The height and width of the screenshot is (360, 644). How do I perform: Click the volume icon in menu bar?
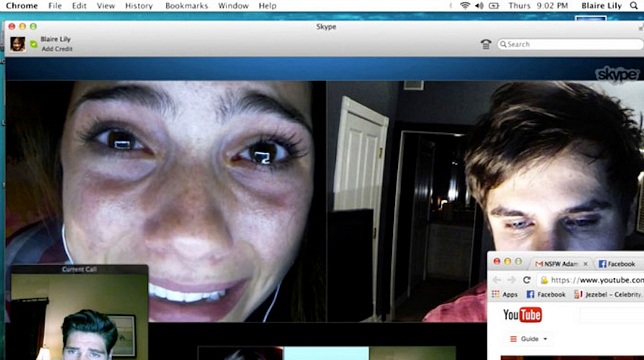click(x=479, y=6)
